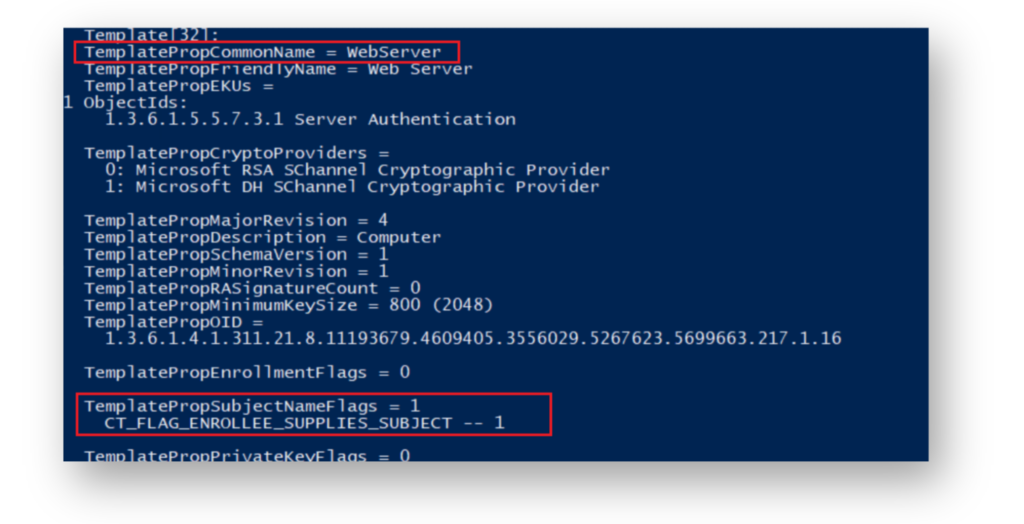1024x524 pixels.
Task: Click the TemplatePropSchemaVersion = 1 line
Action: click(x=236, y=255)
